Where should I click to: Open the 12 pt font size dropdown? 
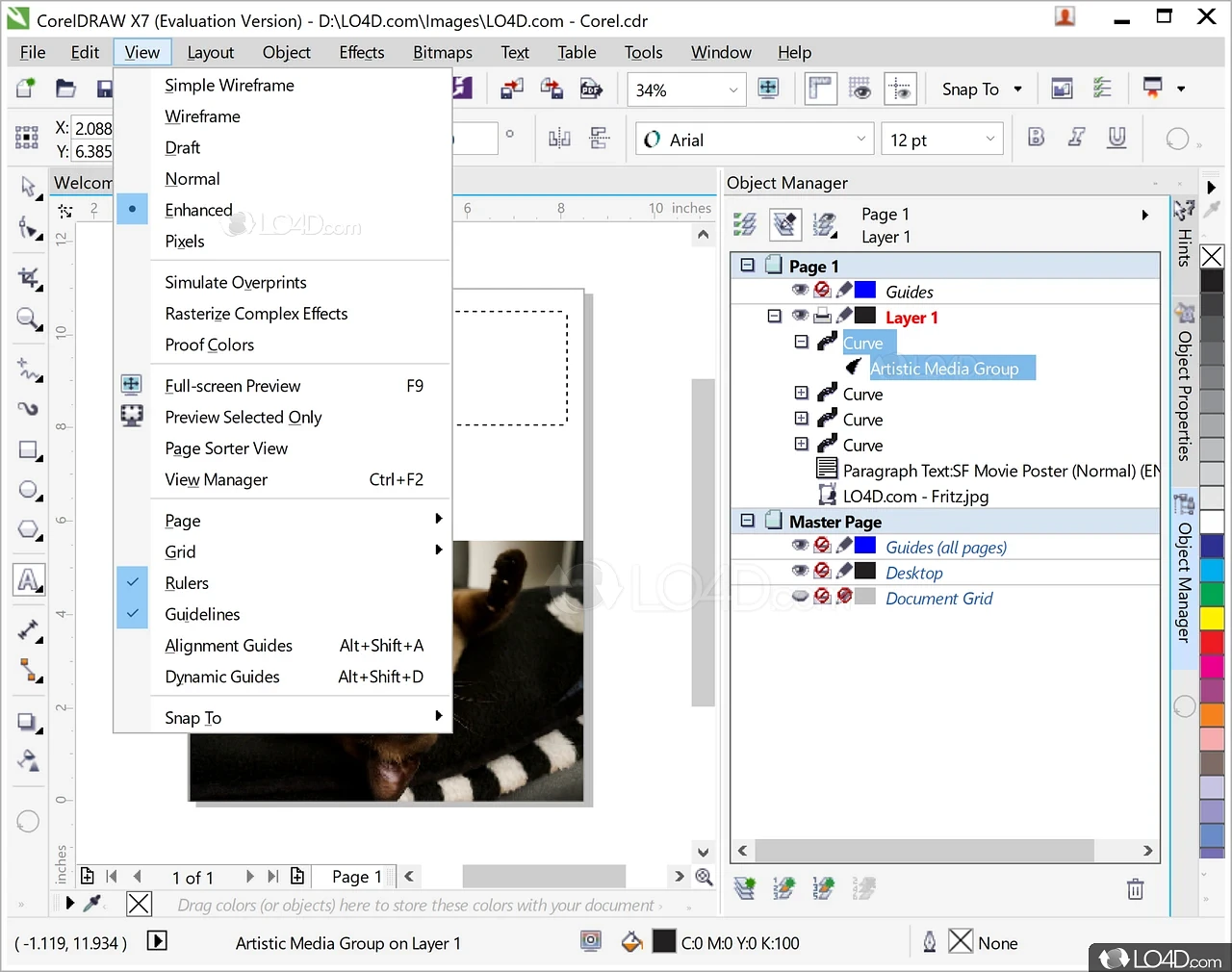990,140
